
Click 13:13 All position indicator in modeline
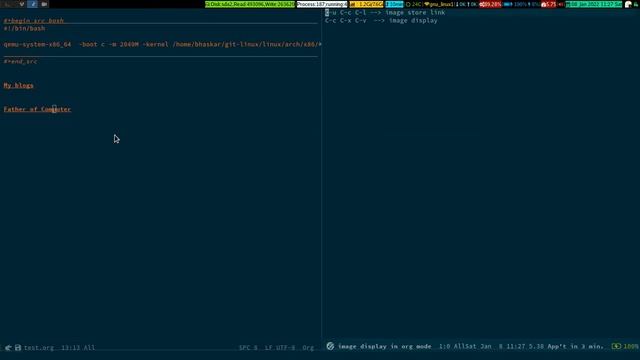click(78, 348)
